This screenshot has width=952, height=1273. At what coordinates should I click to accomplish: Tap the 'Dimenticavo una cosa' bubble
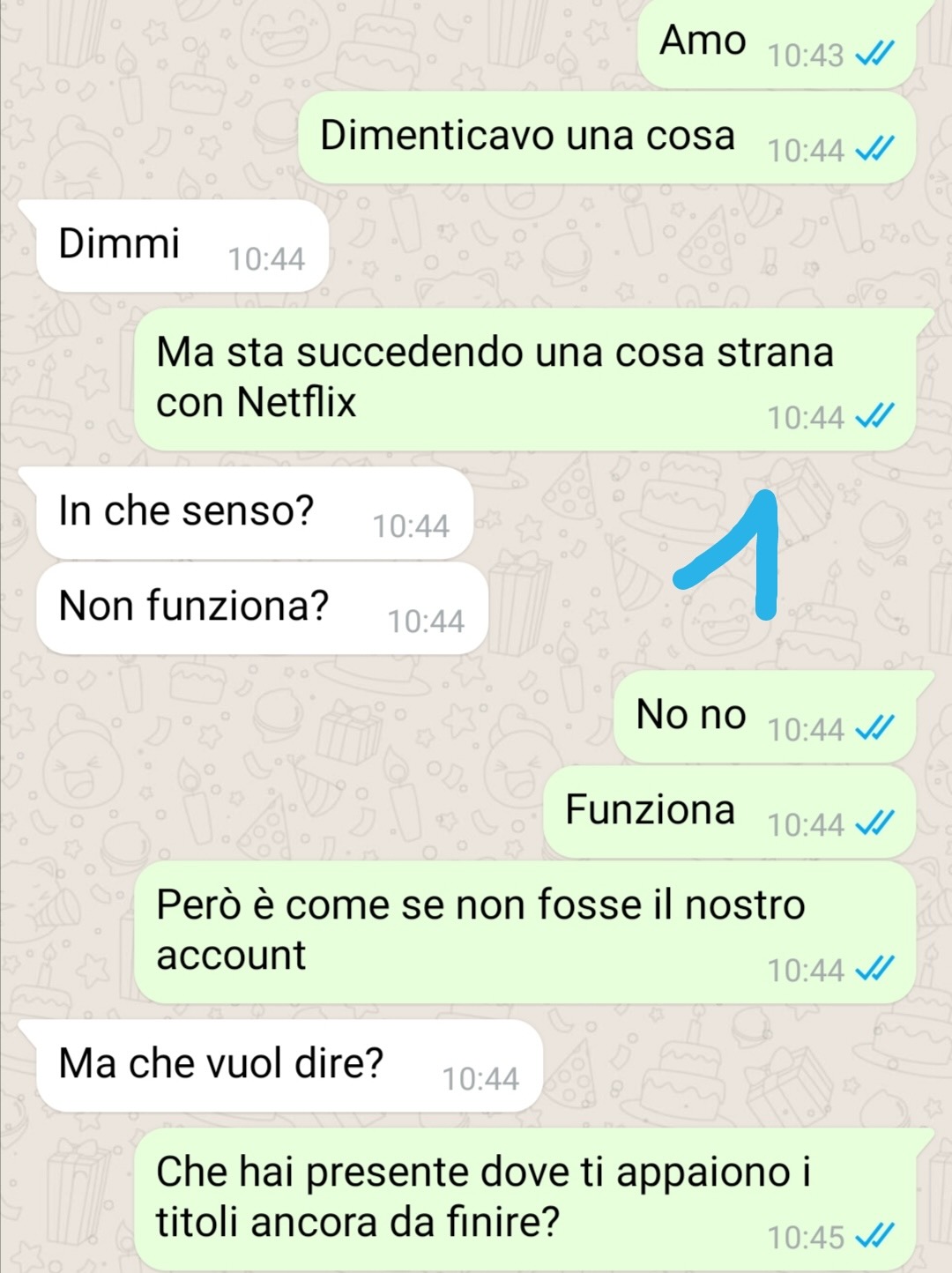[607, 138]
